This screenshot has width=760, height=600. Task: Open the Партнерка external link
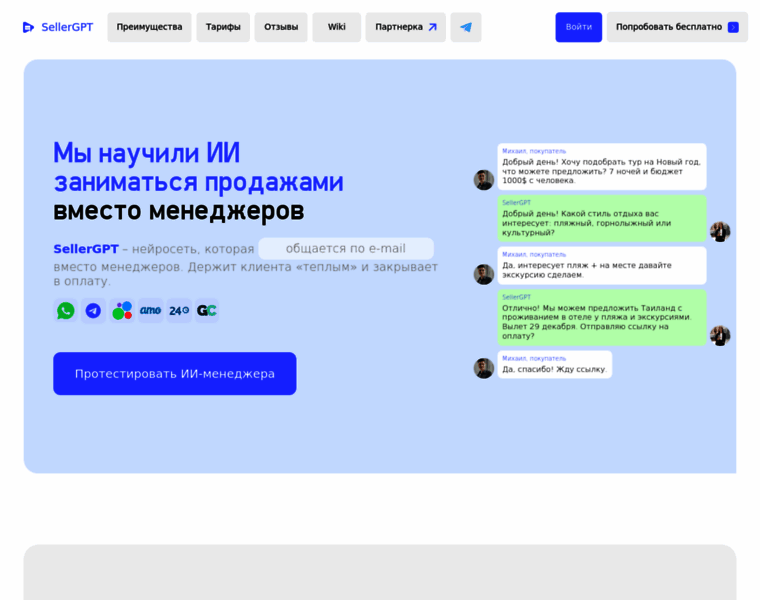(405, 27)
